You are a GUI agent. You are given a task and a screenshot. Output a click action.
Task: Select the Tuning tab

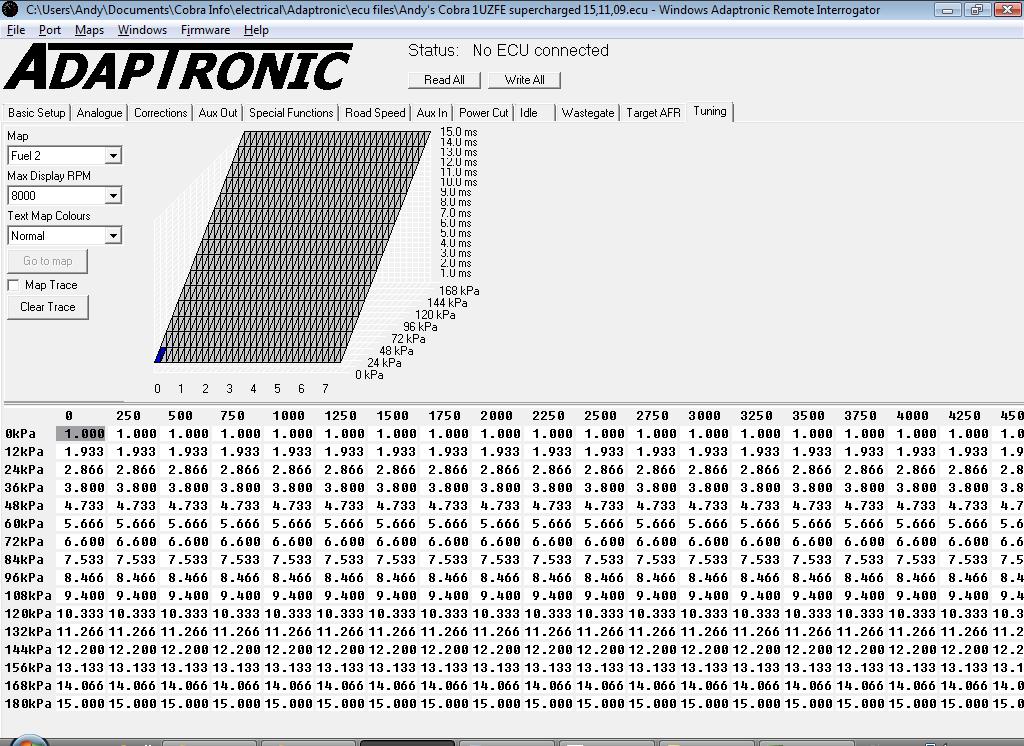click(x=710, y=111)
